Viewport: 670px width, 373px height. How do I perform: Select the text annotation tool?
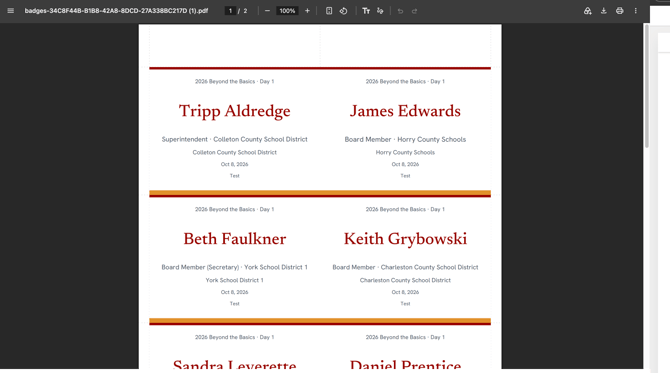pos(366,11)
